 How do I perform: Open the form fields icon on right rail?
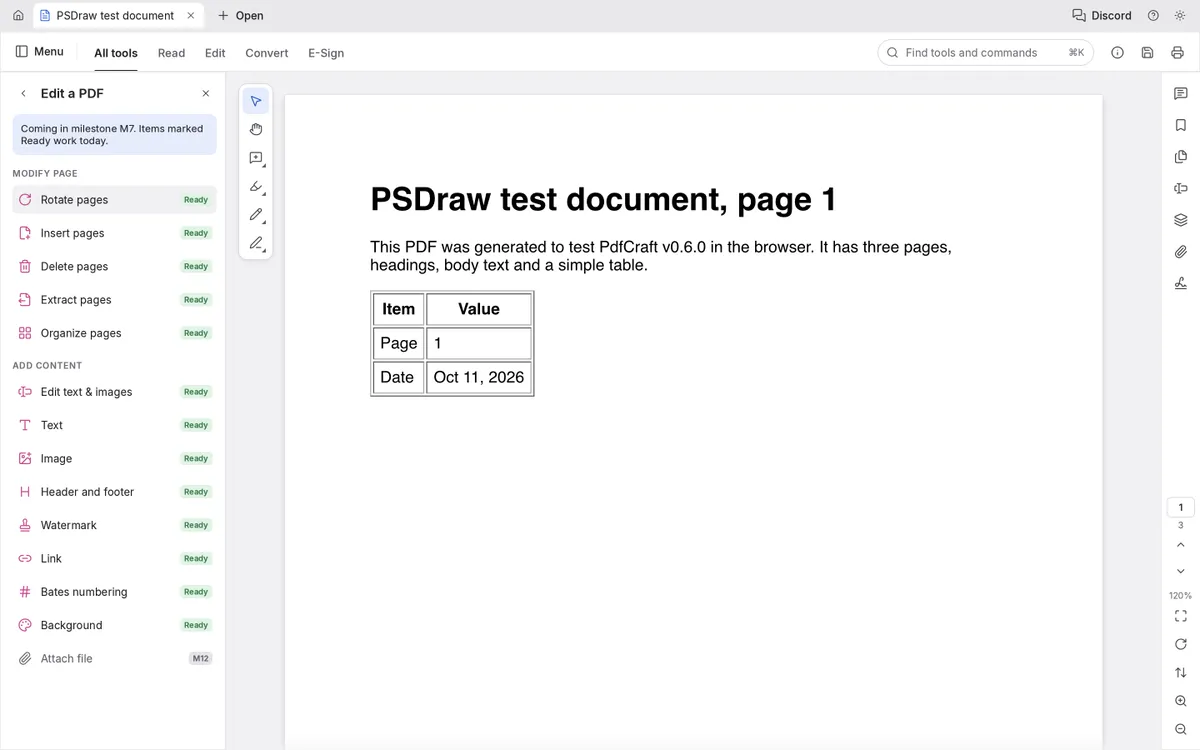click(x=1181, y=189)
